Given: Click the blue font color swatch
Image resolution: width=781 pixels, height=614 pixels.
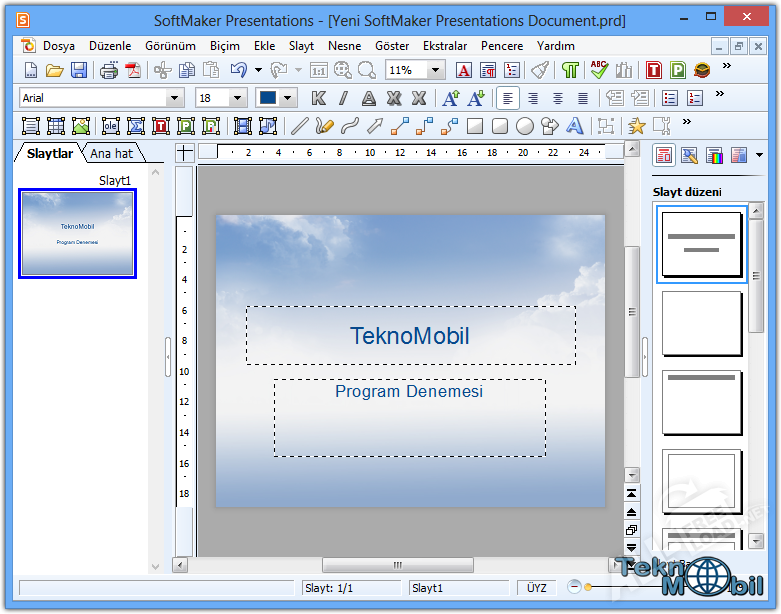Looking at the screenshot, I should point(268,98).
